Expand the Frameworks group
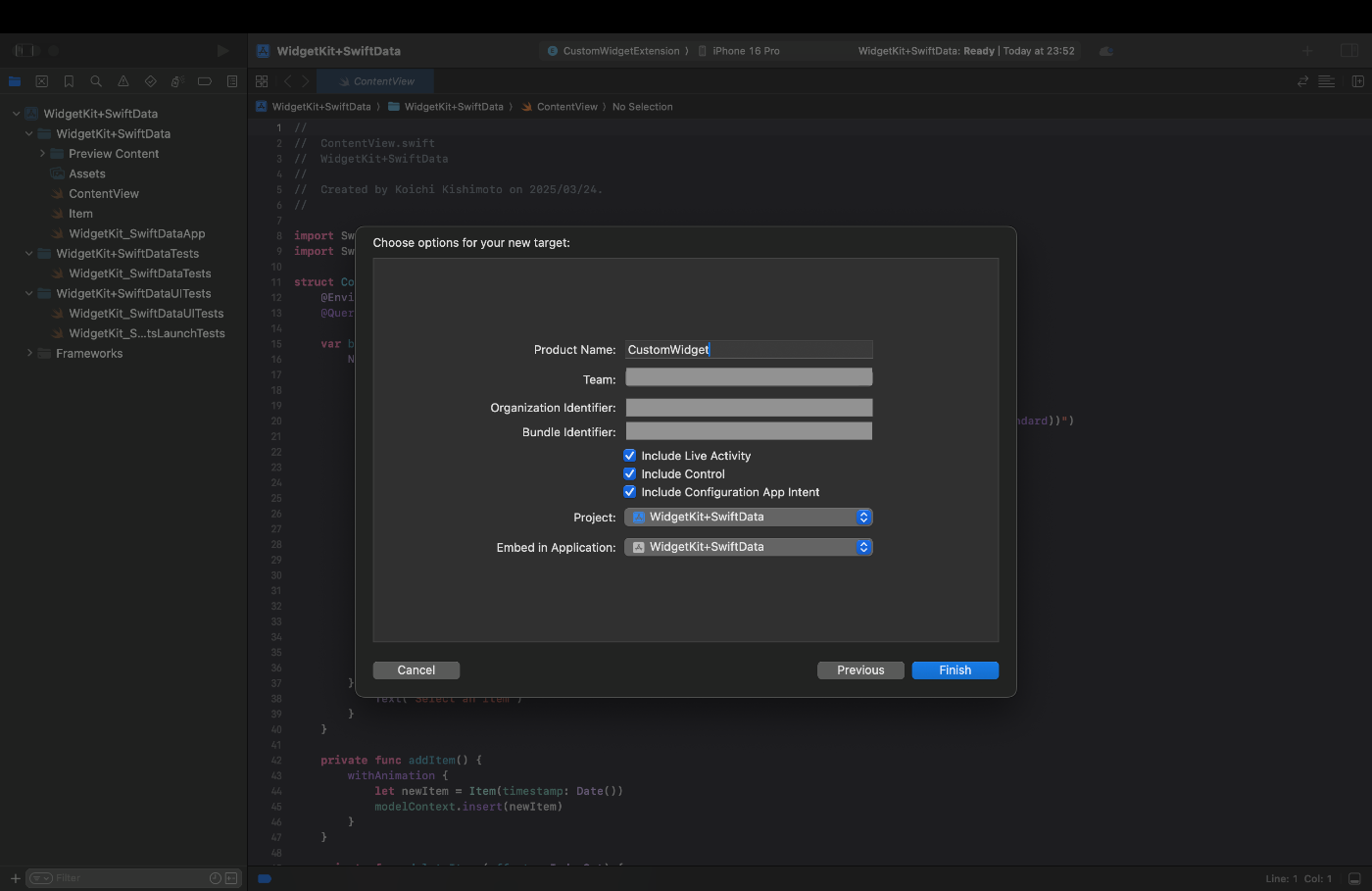The image size is (1372, 891). (28, 354)
